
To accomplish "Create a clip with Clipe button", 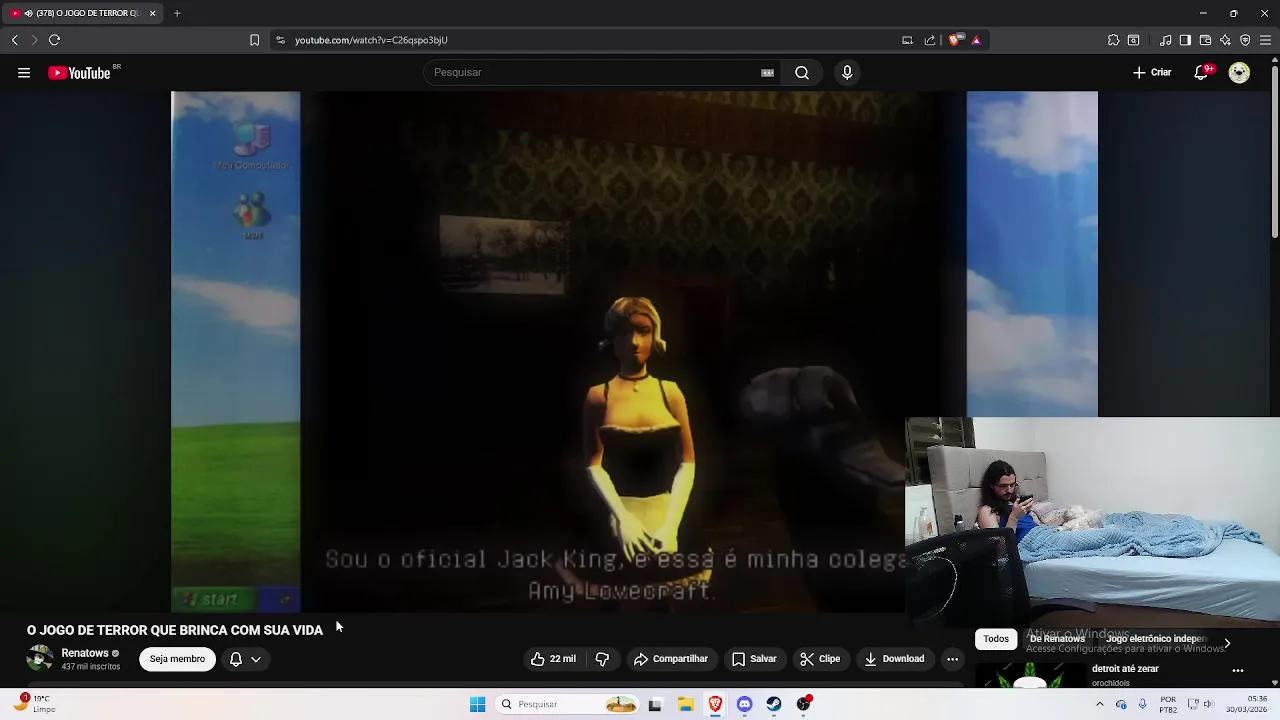I will (820, 659).
